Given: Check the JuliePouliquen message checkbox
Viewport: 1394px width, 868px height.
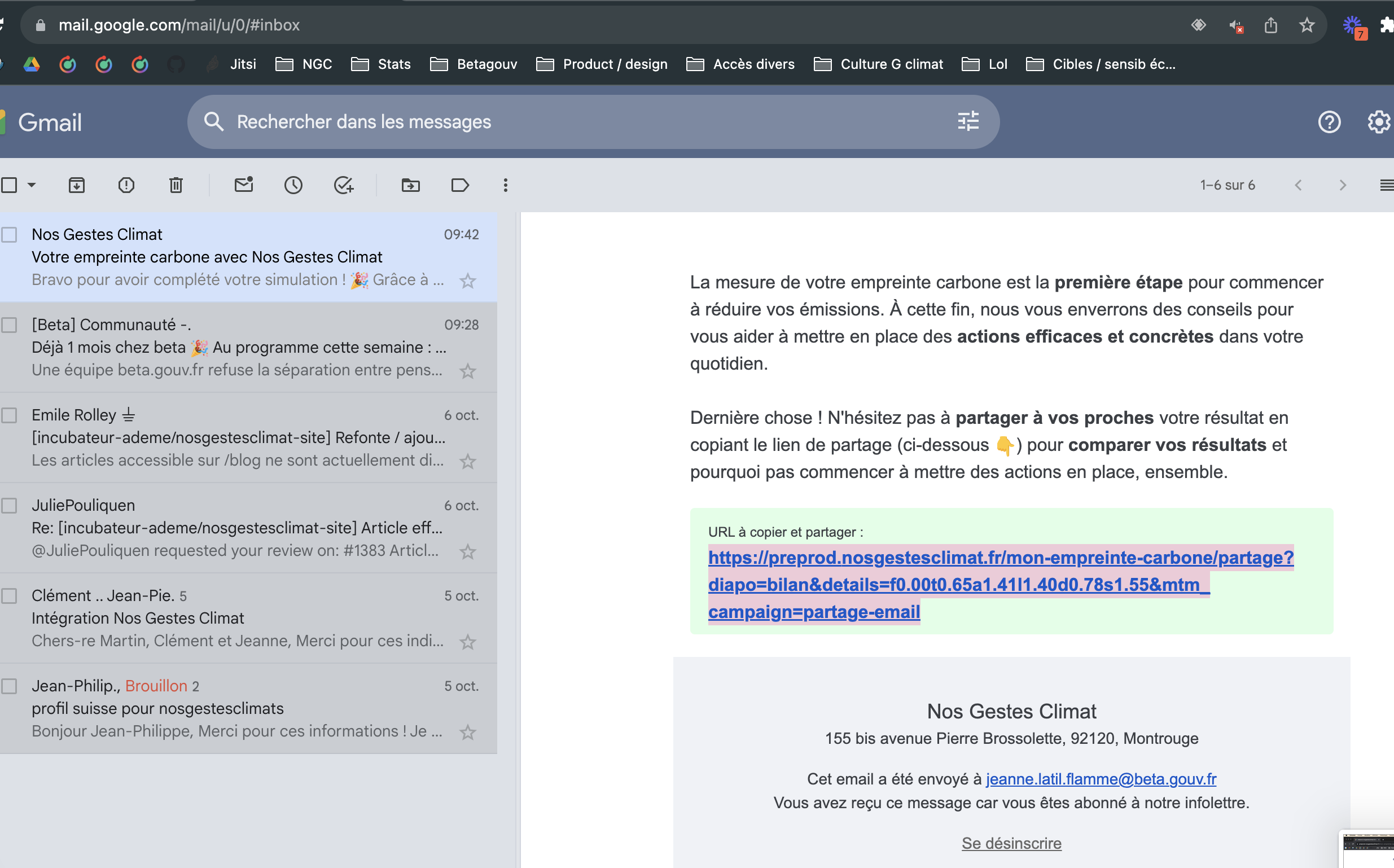Looking at the screenshot, I should pos(8,506).
